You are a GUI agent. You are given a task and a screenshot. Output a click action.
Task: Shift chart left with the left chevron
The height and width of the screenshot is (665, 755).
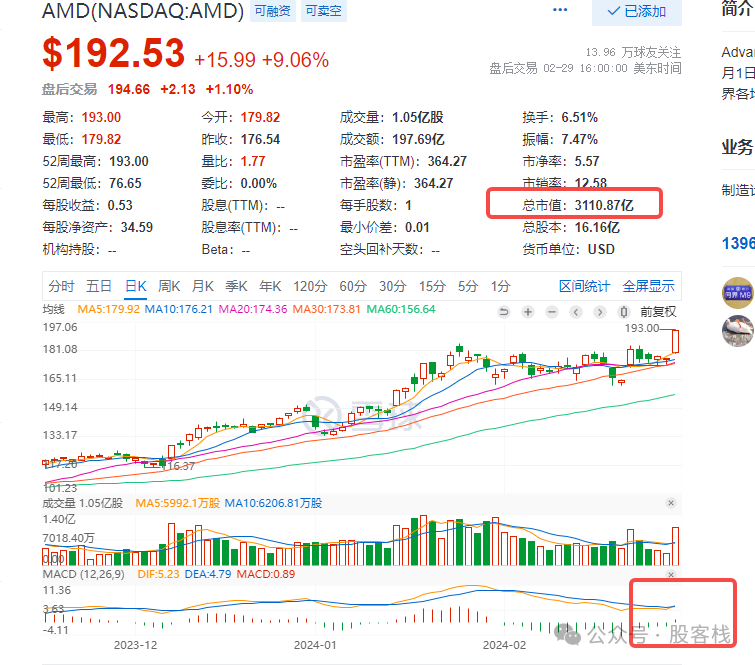[576, 312]
